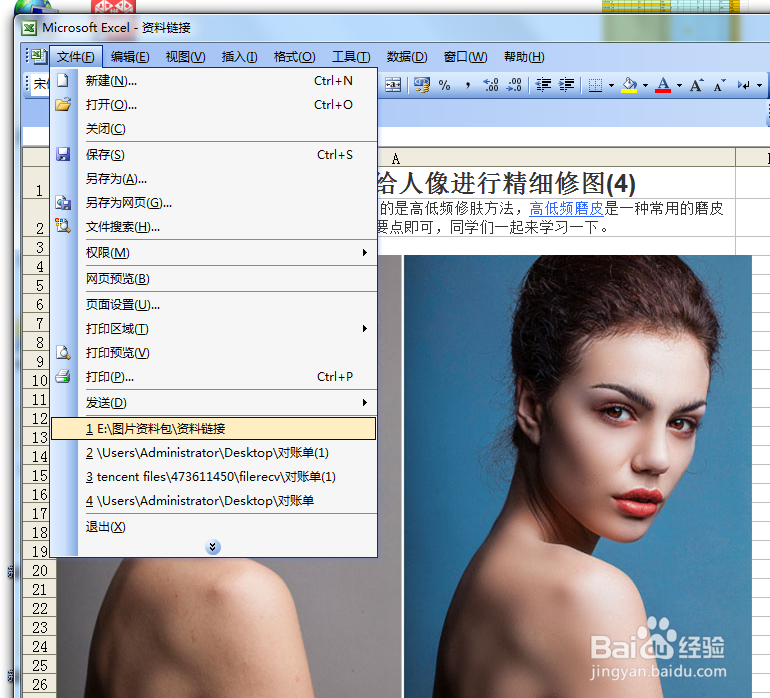Open recent file 1 E:\图片资料包\资料链接

point(214,428)
